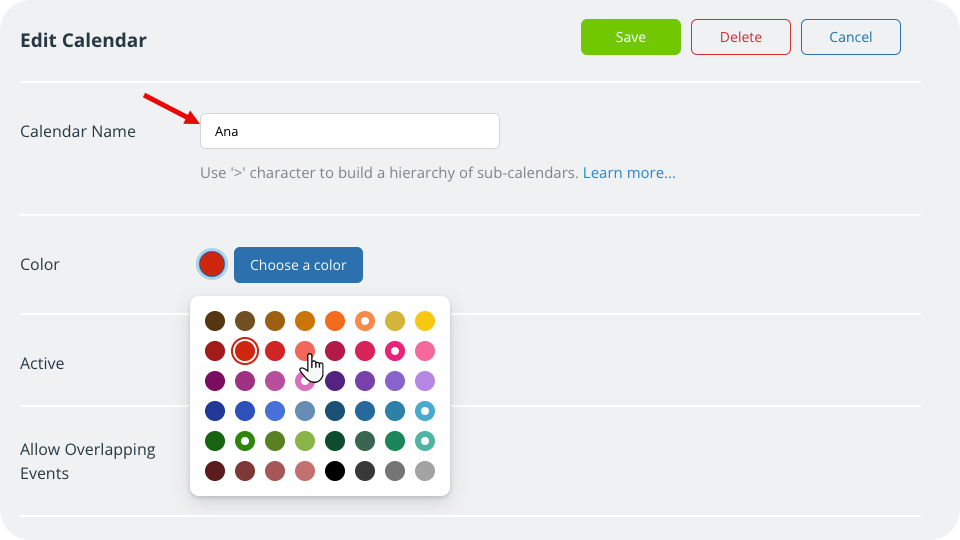Open the Learn more link

click(629, 173)
